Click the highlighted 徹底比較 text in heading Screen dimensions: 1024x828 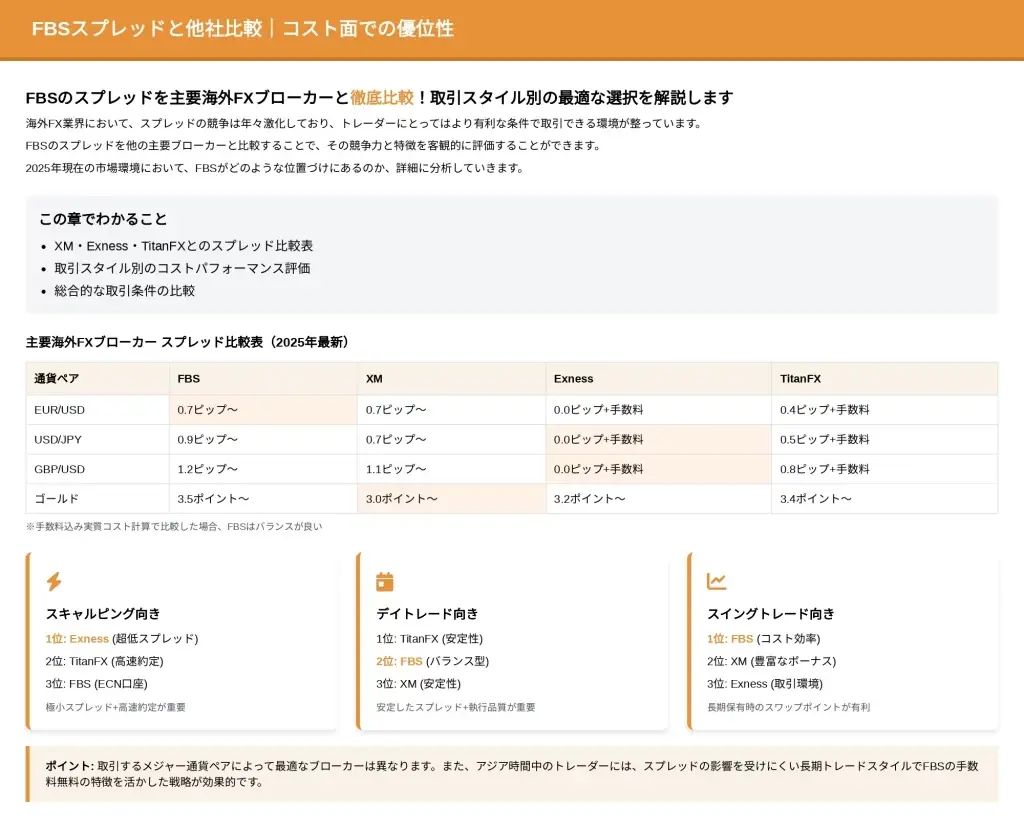381,97
